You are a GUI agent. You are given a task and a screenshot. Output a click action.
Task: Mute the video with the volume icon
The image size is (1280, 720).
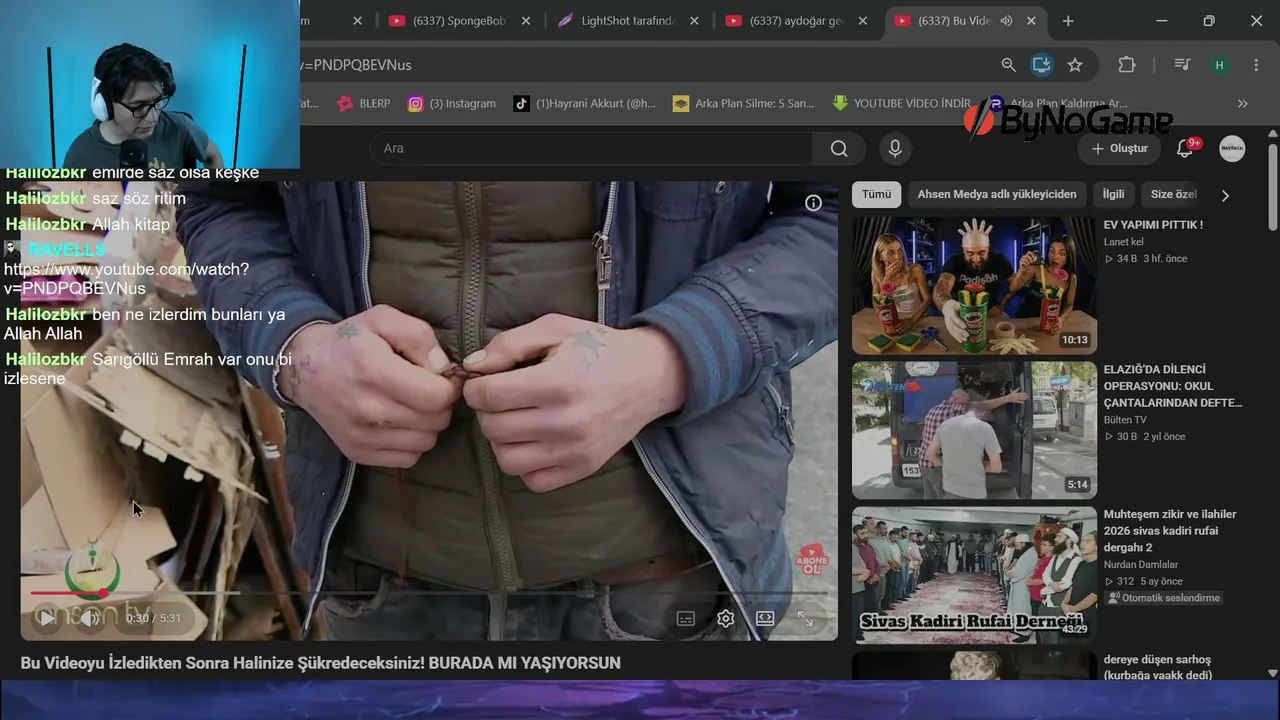click(90, 618)
